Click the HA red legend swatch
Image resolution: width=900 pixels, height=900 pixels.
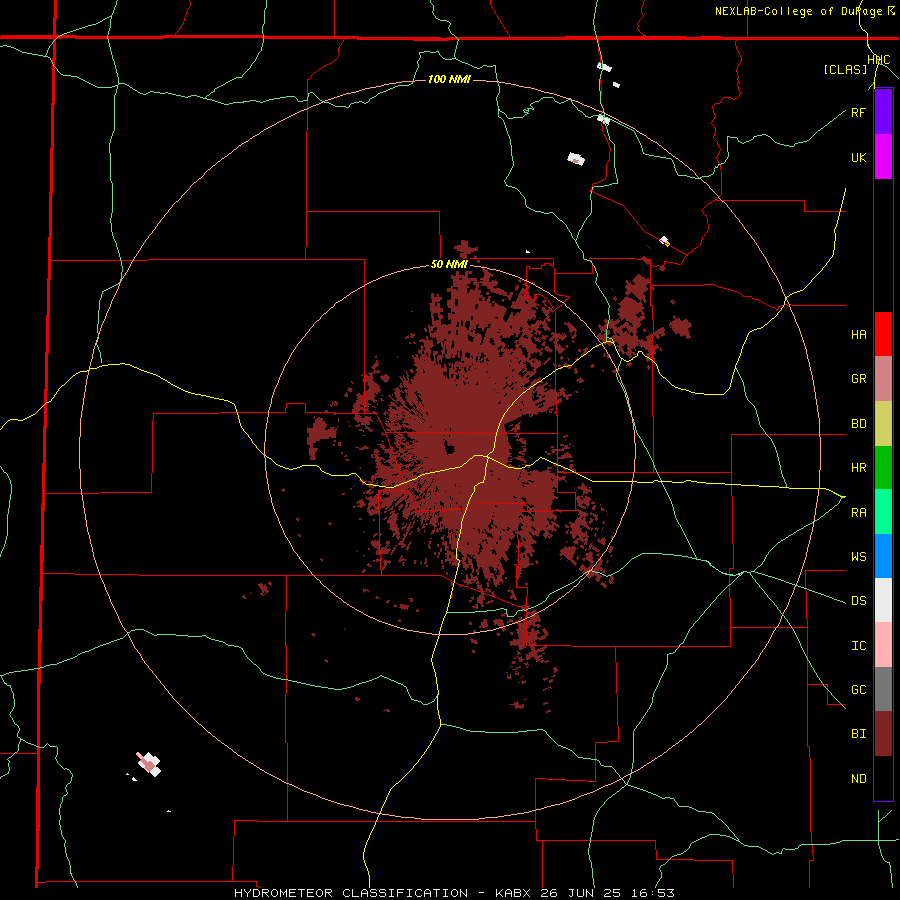[x=883, y=334]
